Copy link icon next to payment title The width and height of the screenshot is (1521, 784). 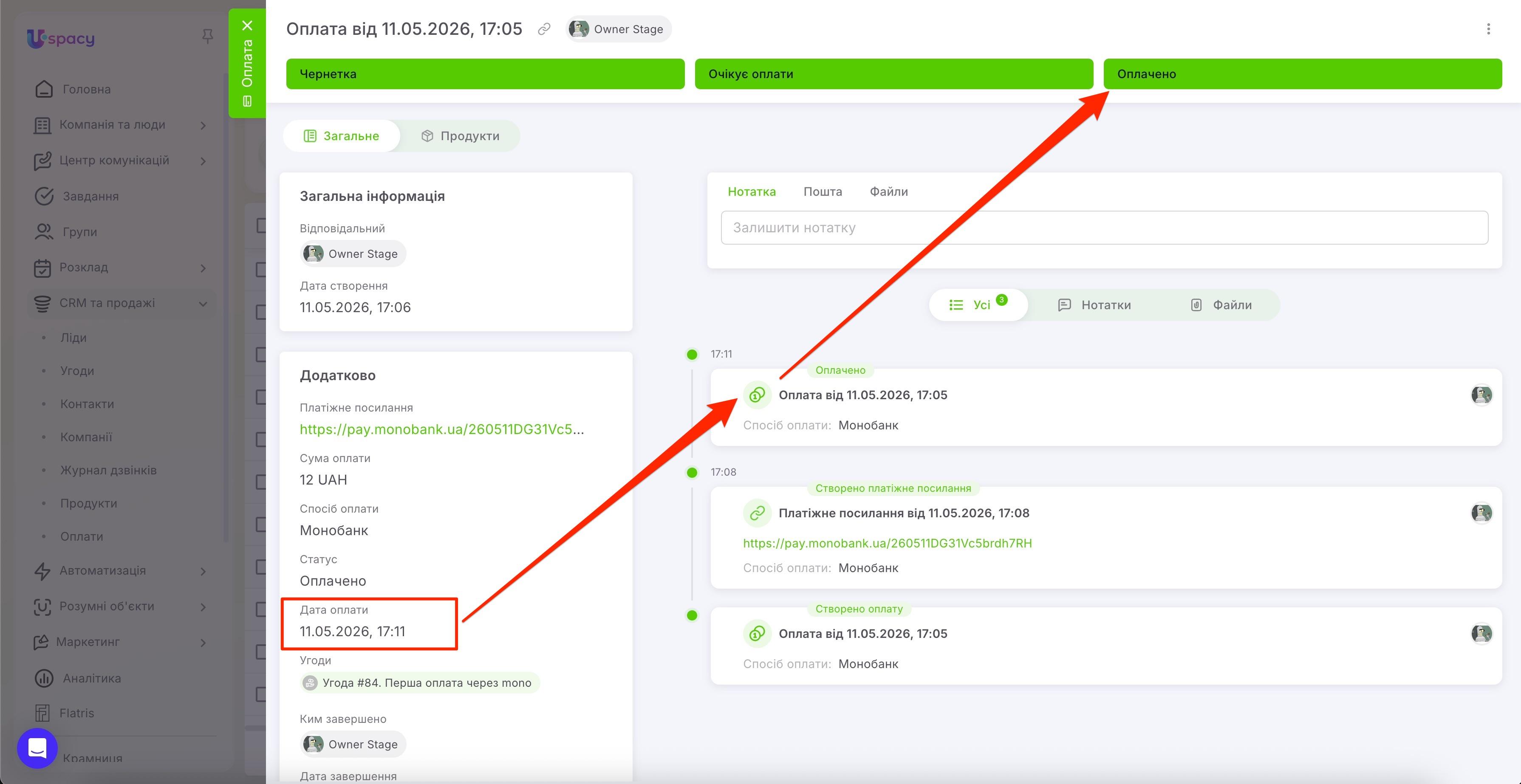[x=544, y=29]
